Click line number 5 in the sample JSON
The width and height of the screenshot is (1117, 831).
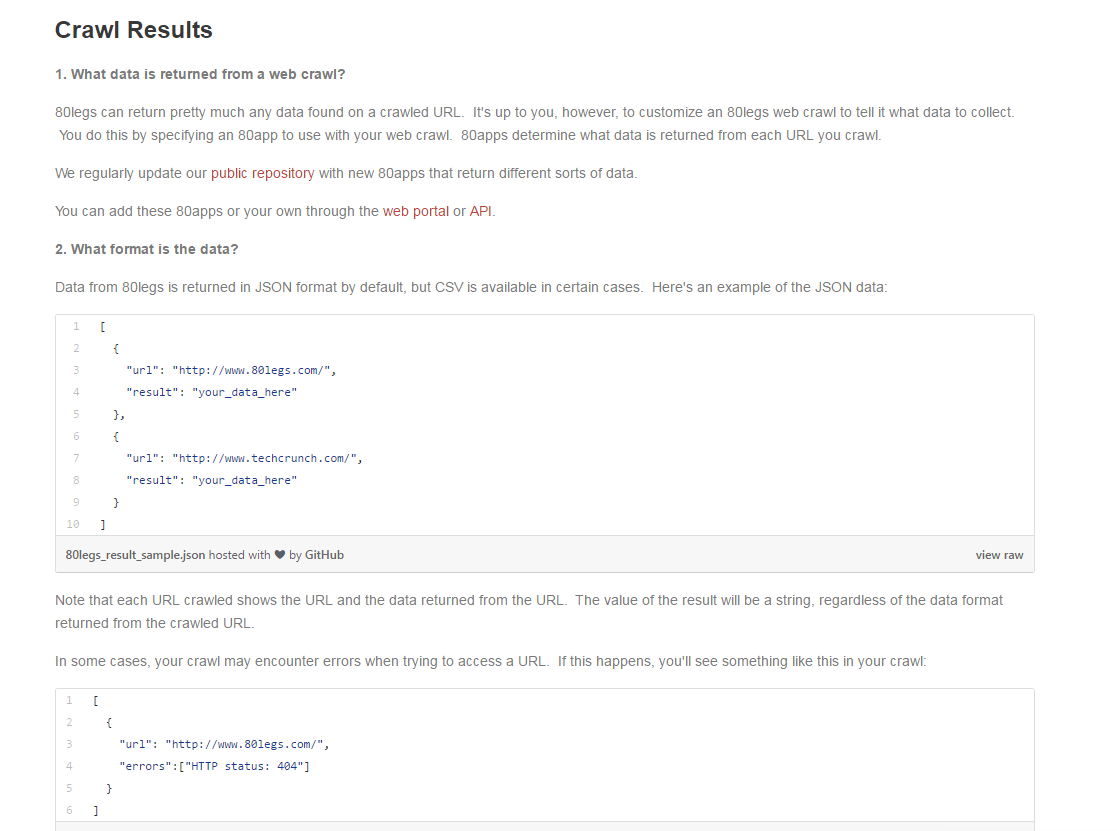tap(76, 414)
